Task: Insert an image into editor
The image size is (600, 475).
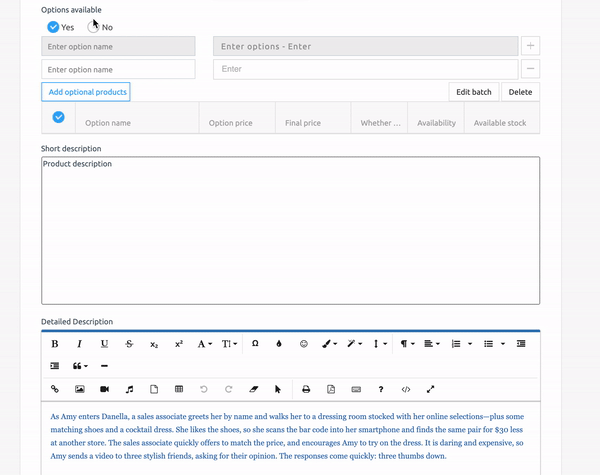Action: 80,389
